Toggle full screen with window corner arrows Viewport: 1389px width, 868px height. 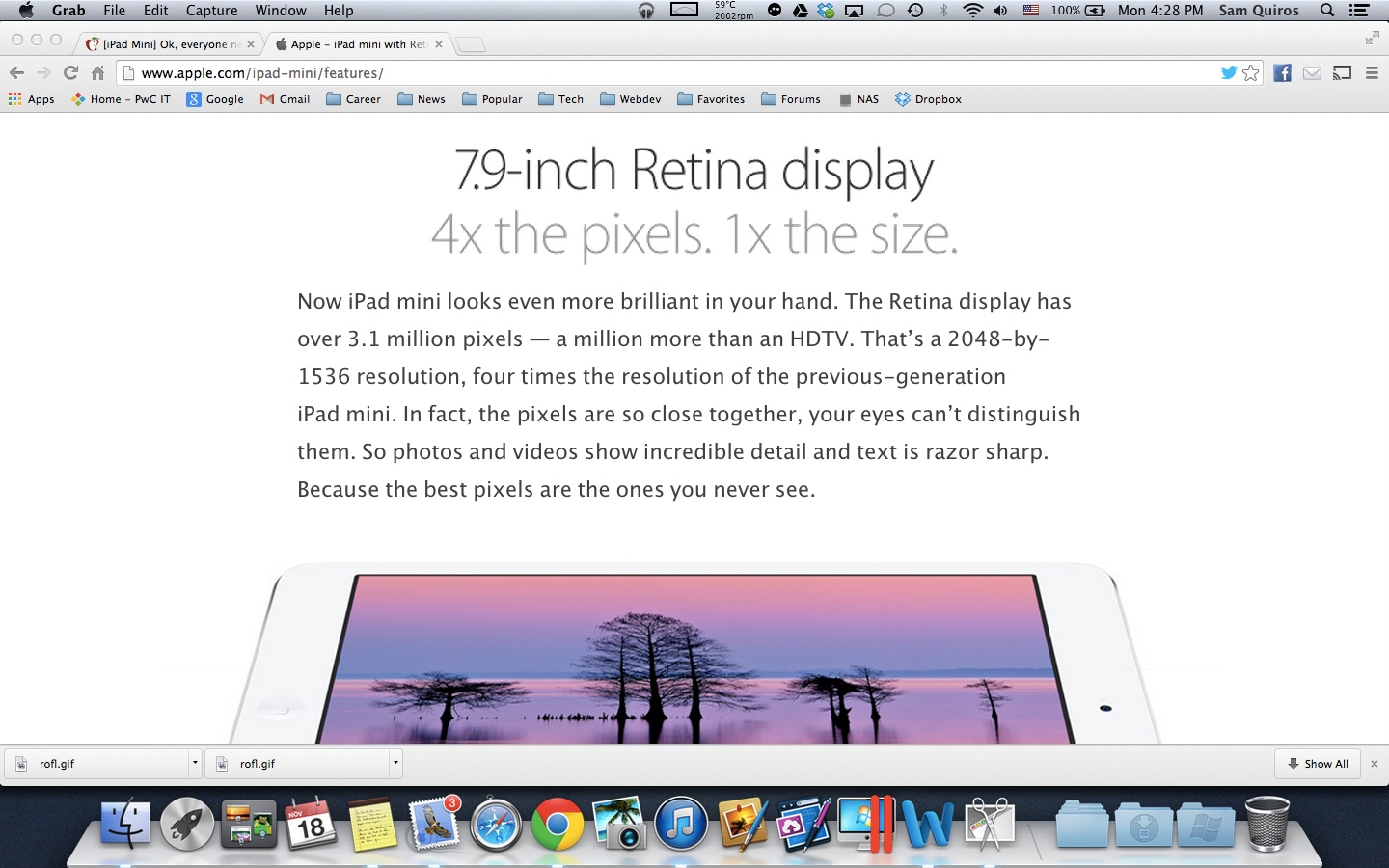click(1372, 38)
